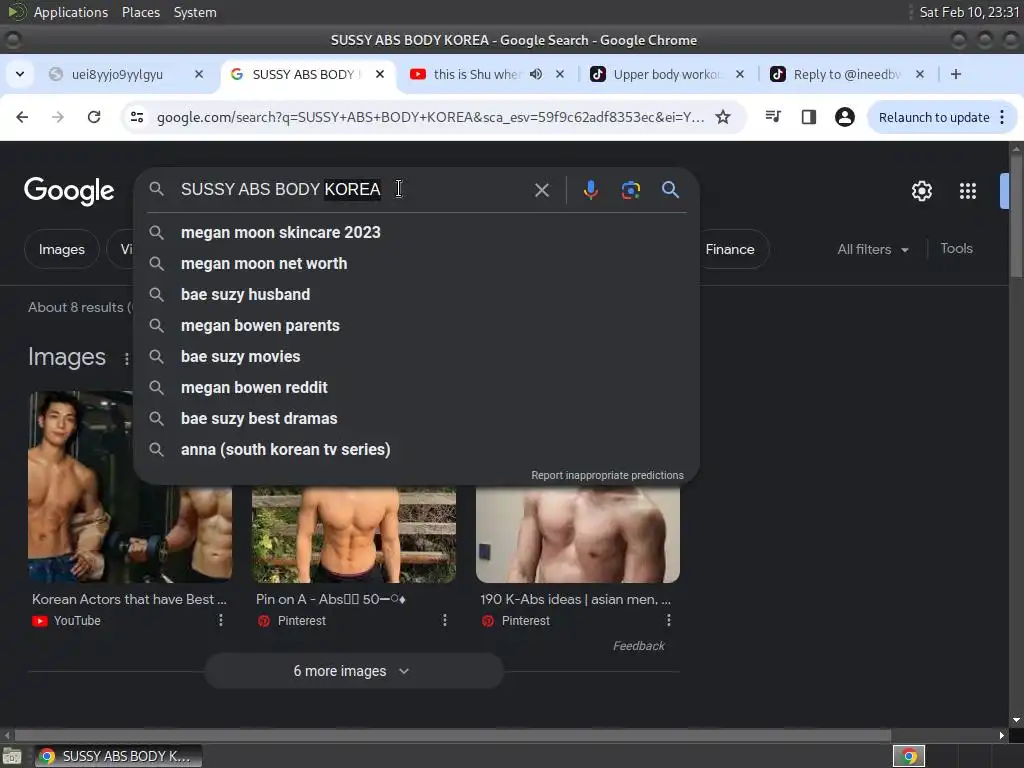Open the search Tools button
Screen dimensions: 1024x768
(x=956, y=248)
